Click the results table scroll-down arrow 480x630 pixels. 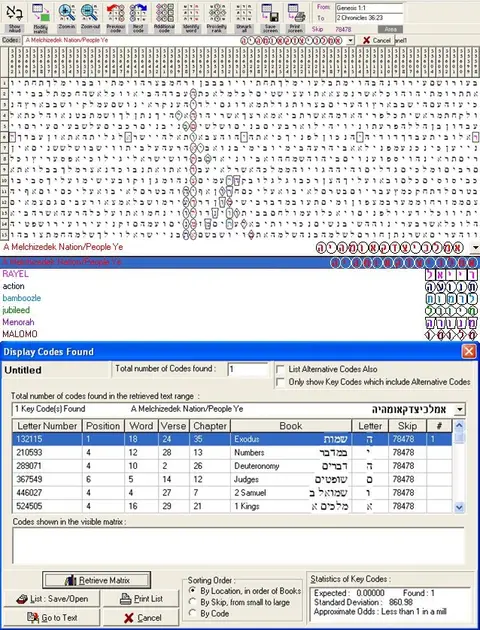pyautogui.click(x=459, y=507)
